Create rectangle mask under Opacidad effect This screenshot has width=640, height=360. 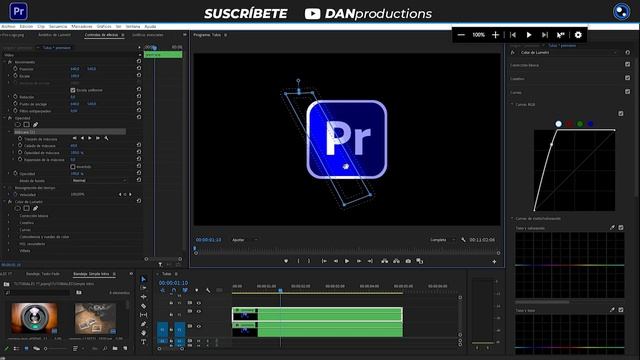27,125
